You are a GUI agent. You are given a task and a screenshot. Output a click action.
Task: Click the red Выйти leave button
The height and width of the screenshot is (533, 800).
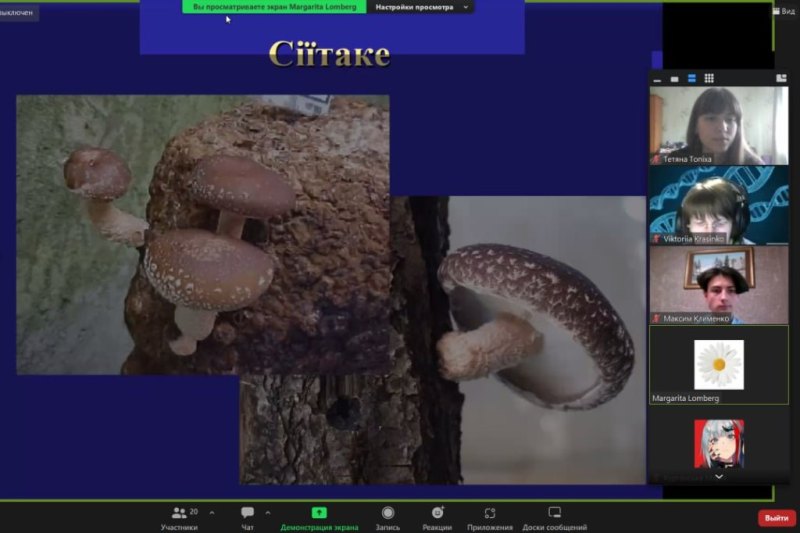[x=776, y=518]
